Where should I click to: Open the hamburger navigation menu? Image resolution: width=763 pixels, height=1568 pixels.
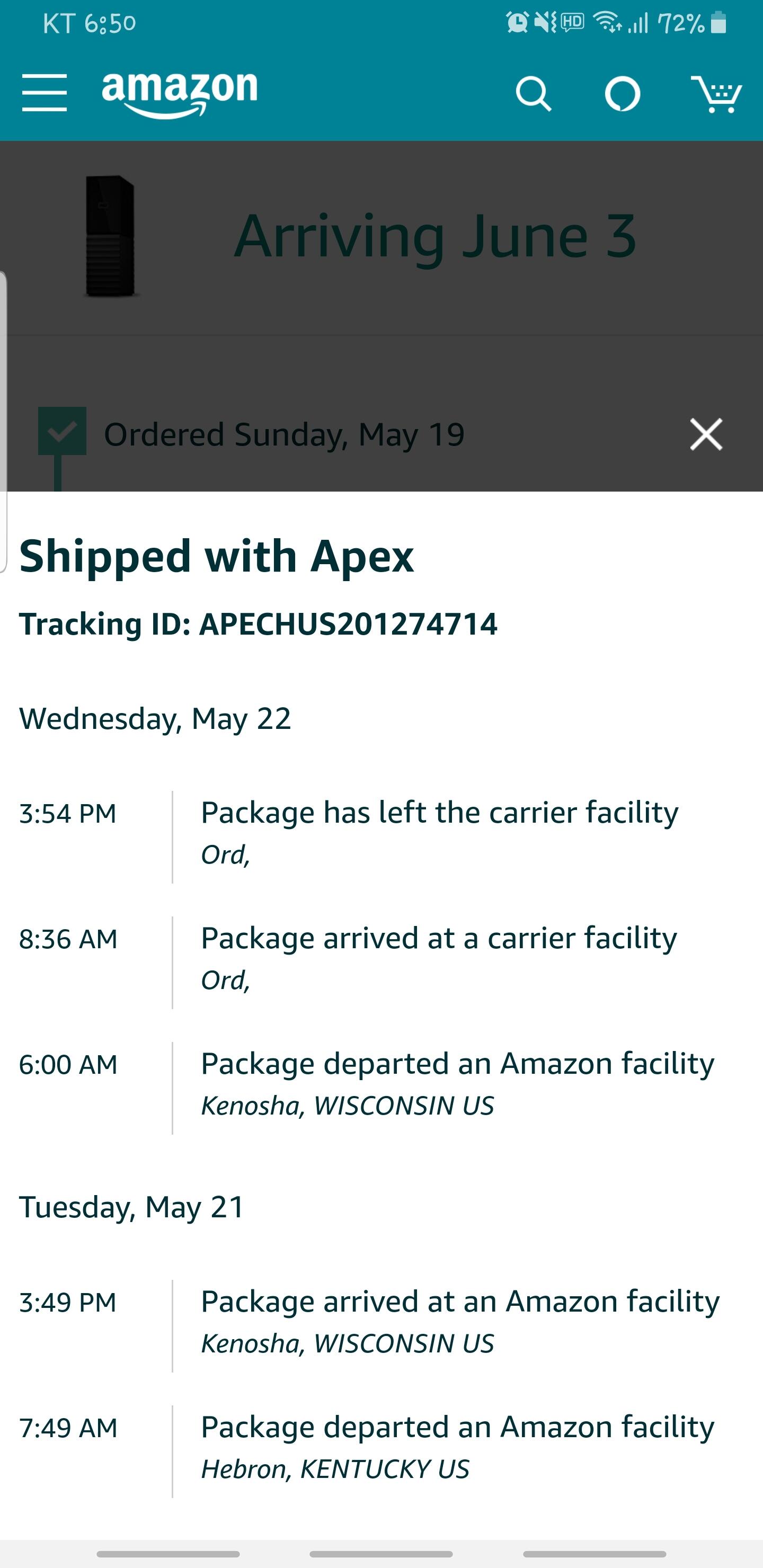45,93
